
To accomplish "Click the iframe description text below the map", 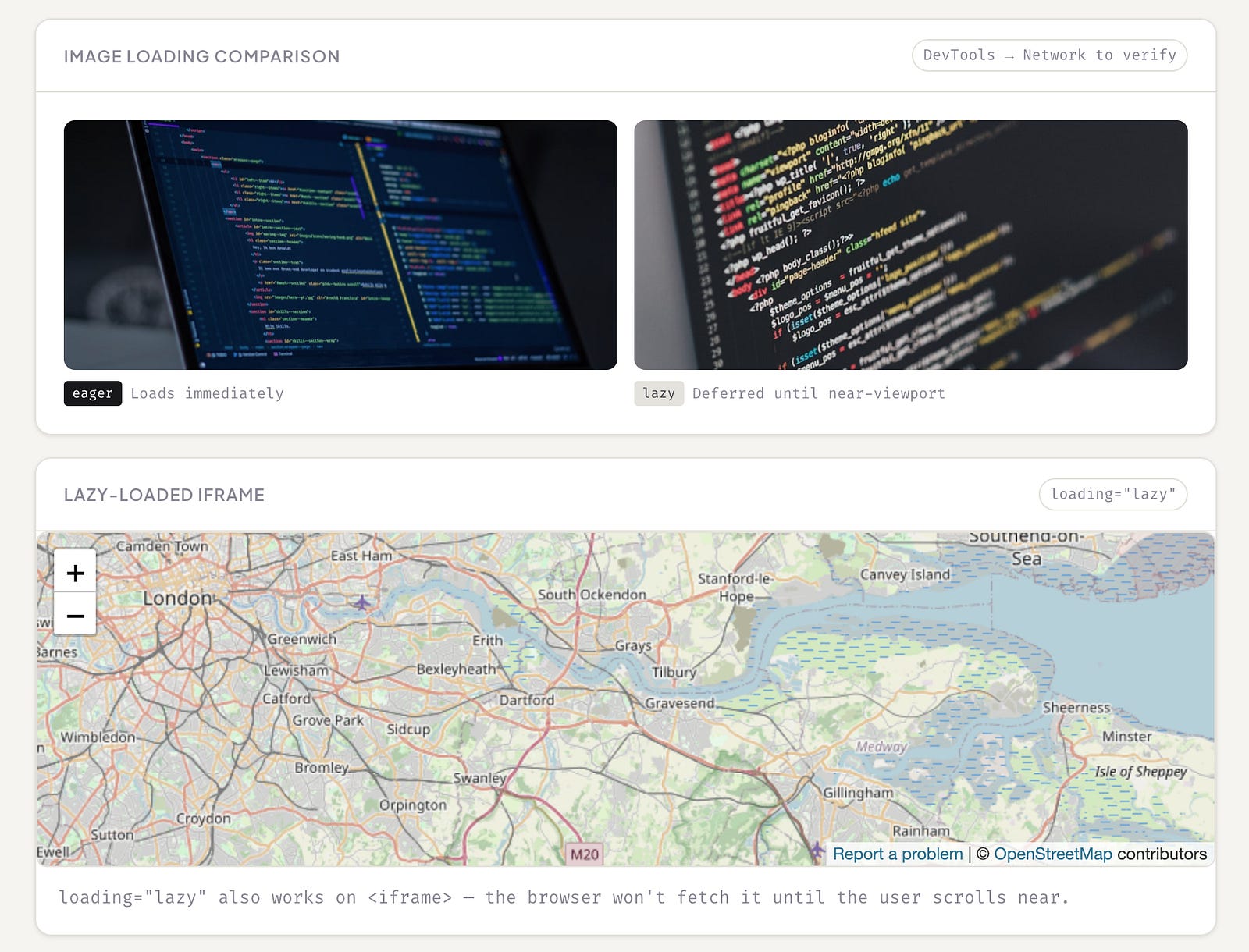I will [564, 897].
